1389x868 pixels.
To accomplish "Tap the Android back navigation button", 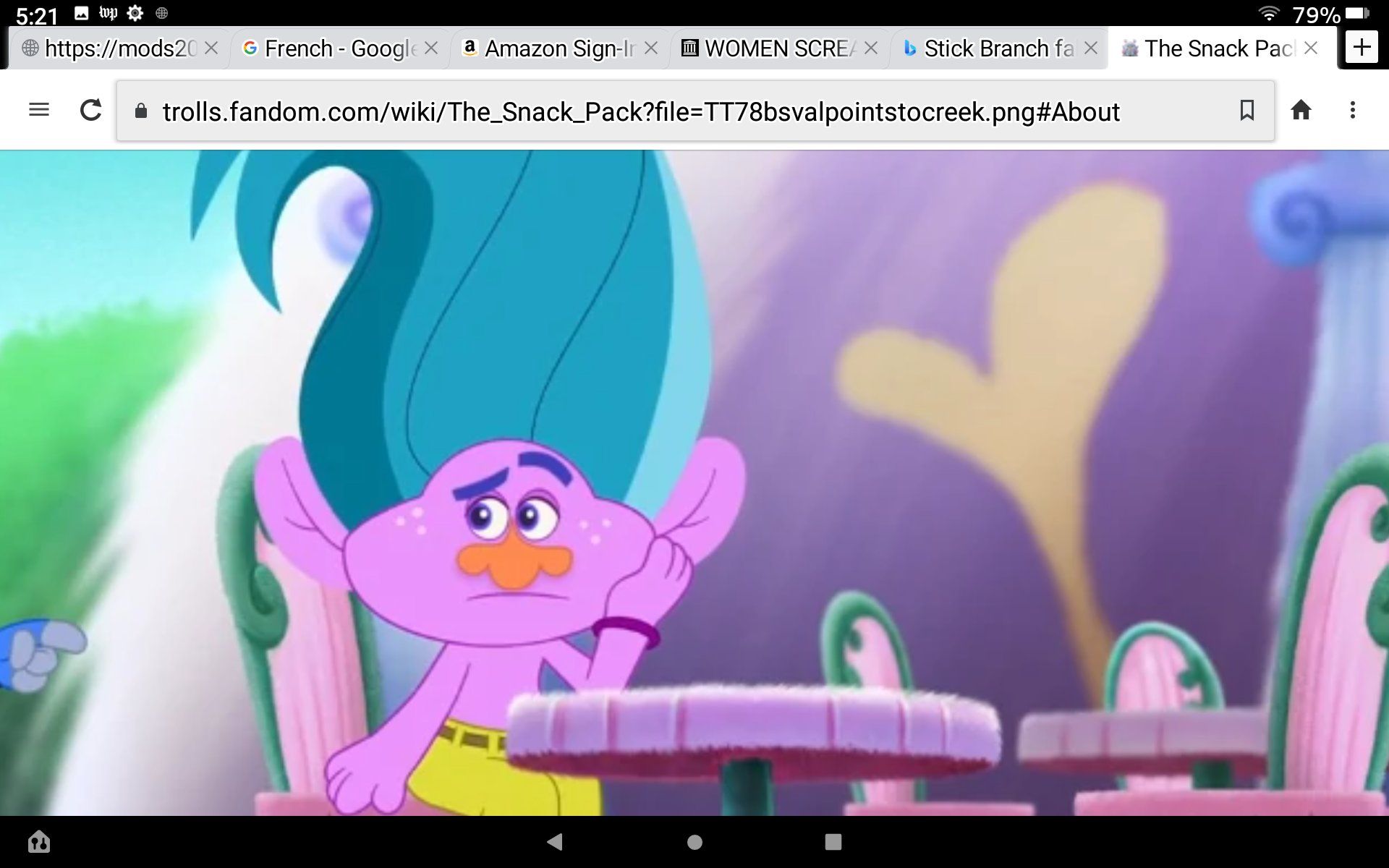I will (555, 841).
